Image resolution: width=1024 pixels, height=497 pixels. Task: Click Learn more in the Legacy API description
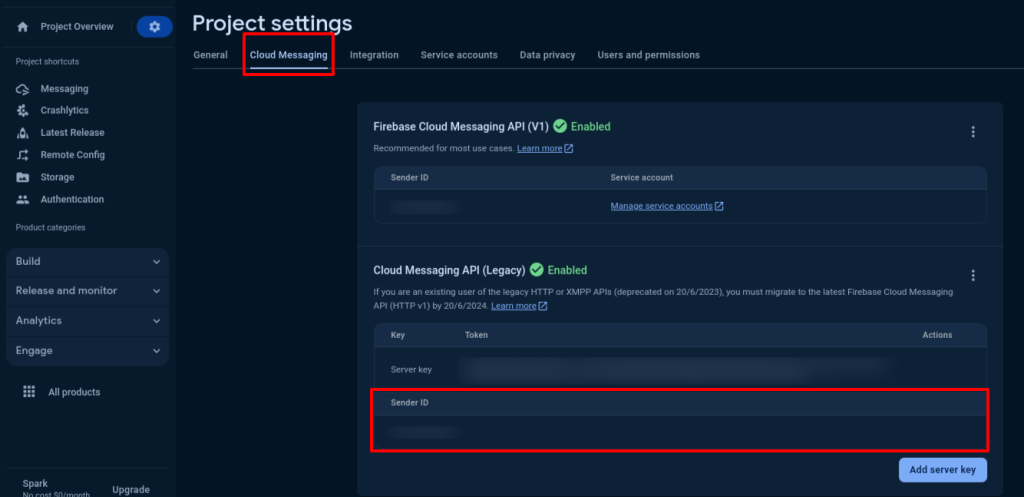tap(514, 306)
